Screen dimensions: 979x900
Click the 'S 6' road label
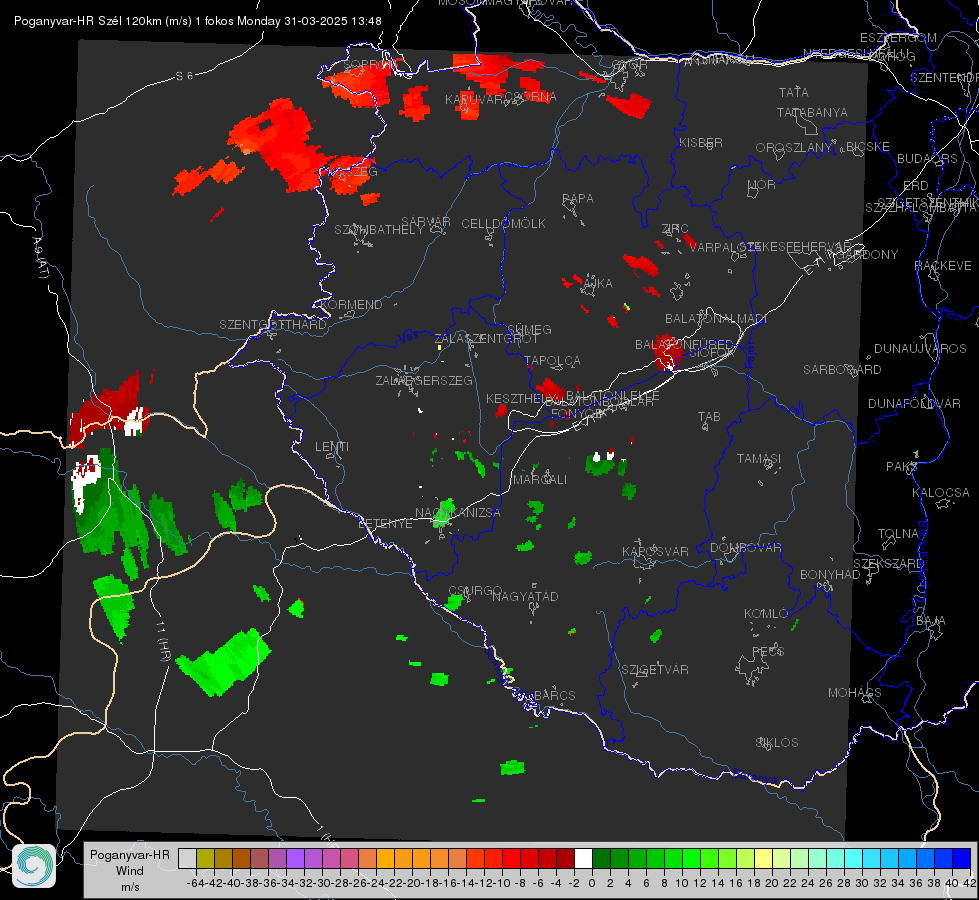tap(184, 76)
